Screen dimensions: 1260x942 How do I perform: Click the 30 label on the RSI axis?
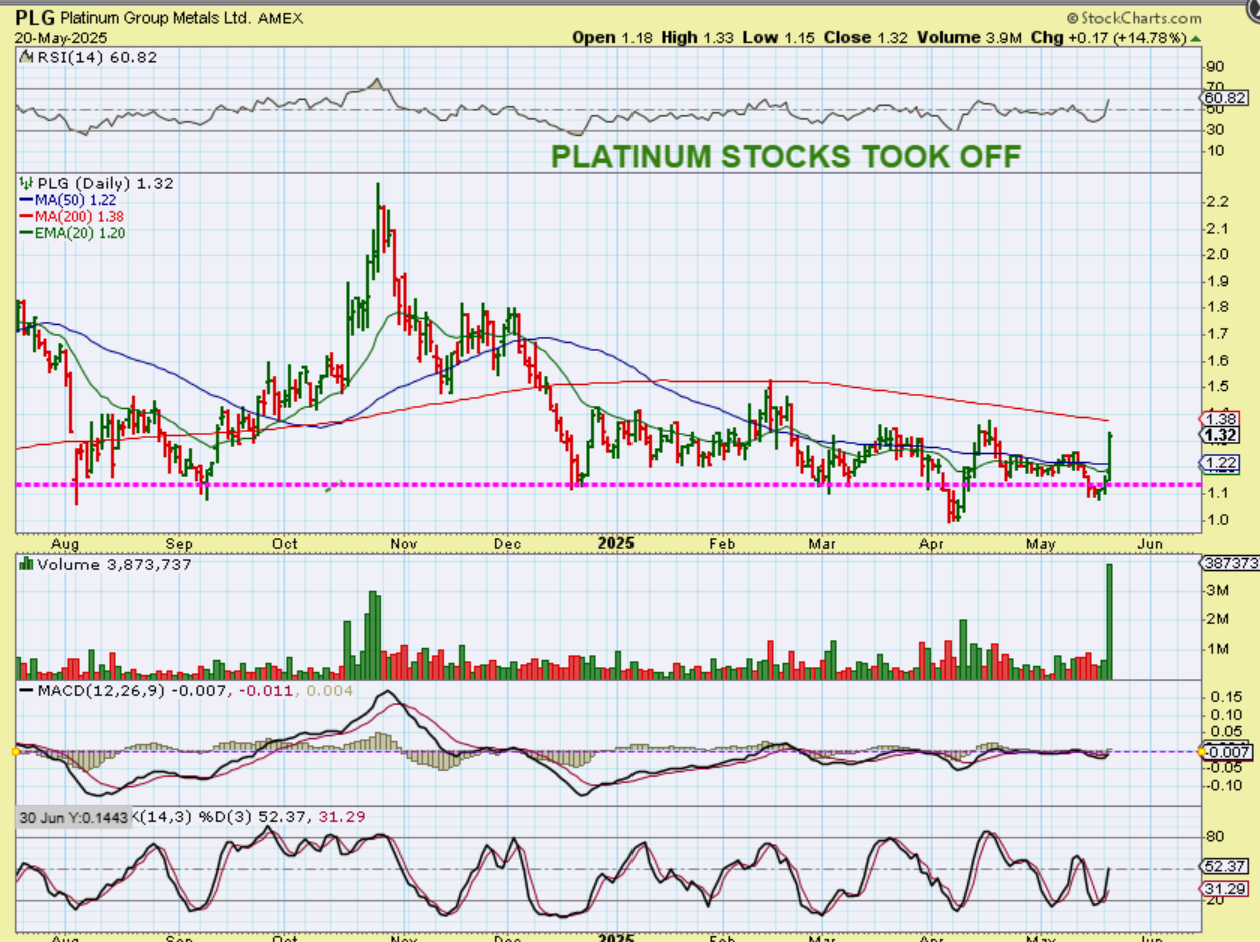tap(1215, 130)
